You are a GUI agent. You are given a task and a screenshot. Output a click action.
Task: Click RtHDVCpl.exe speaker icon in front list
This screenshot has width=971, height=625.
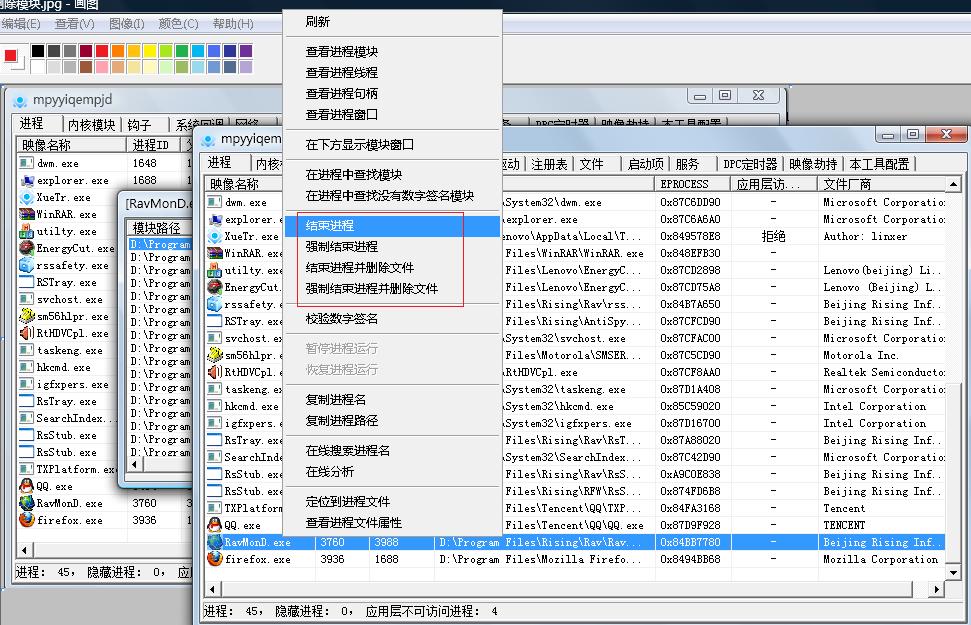(215, 372)
